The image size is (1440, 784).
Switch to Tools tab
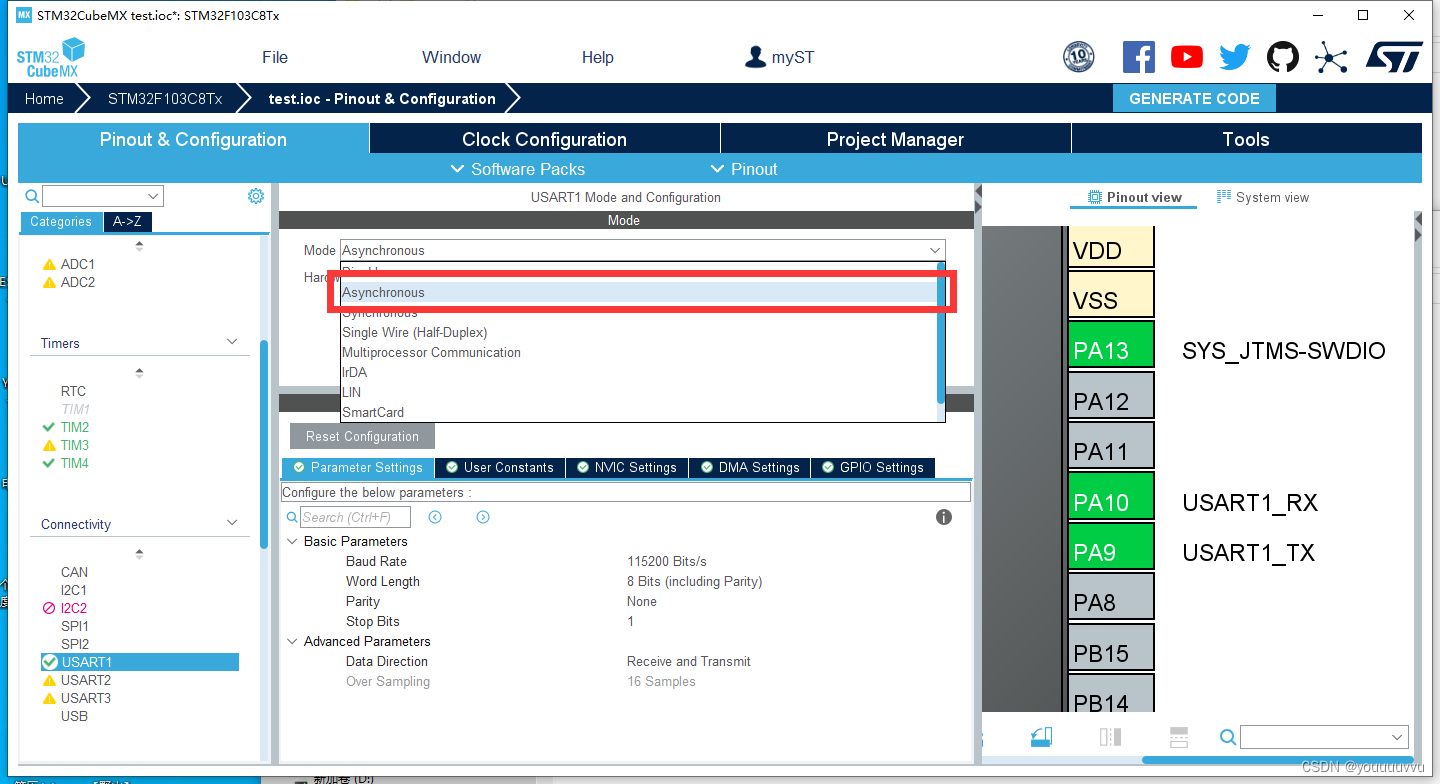coord(1246,139)
